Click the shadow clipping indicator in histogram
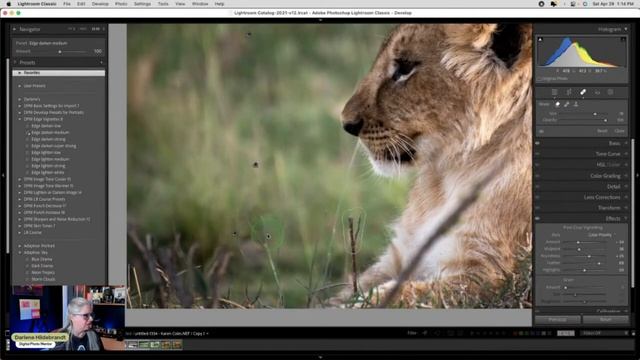 [x=540, y=39]
